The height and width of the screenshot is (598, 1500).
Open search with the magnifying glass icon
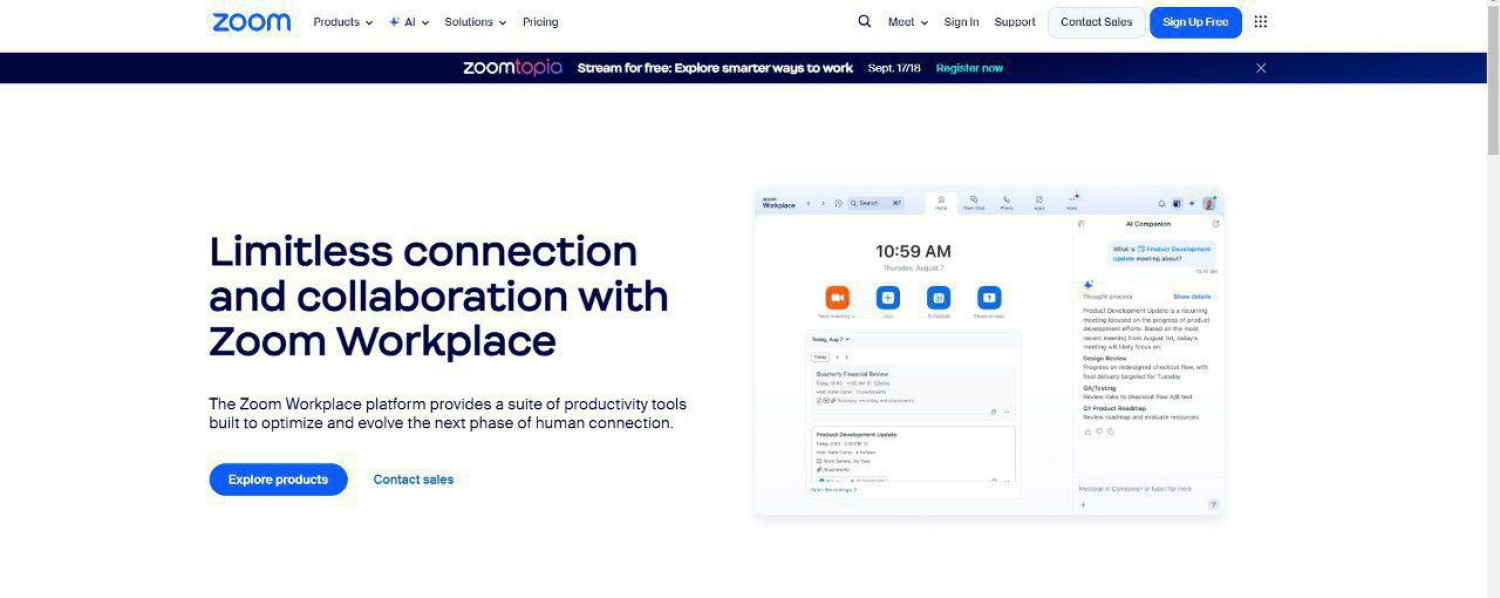[x=864, y=22]
